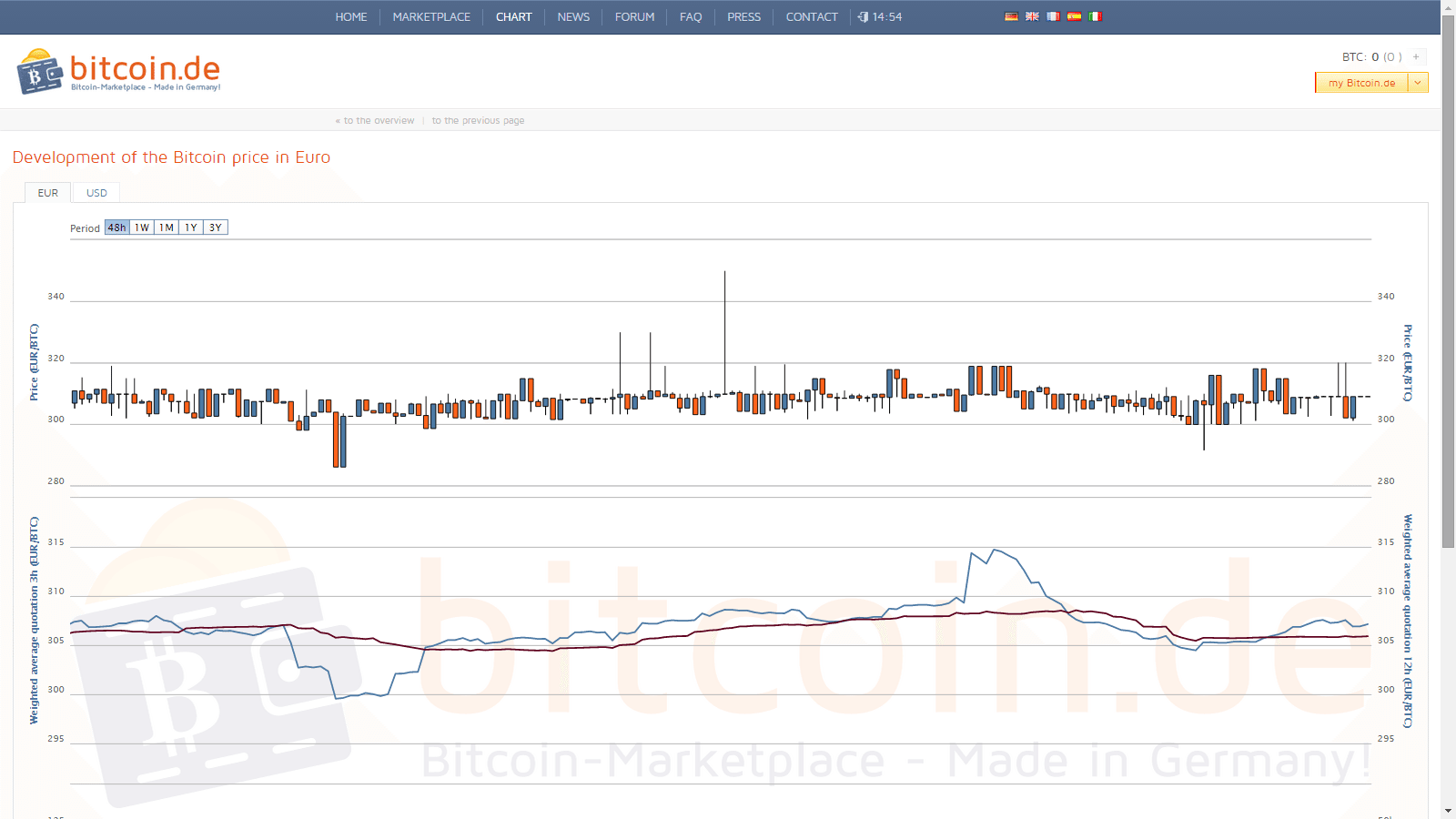Open the FORUM page

click(634, 16)
